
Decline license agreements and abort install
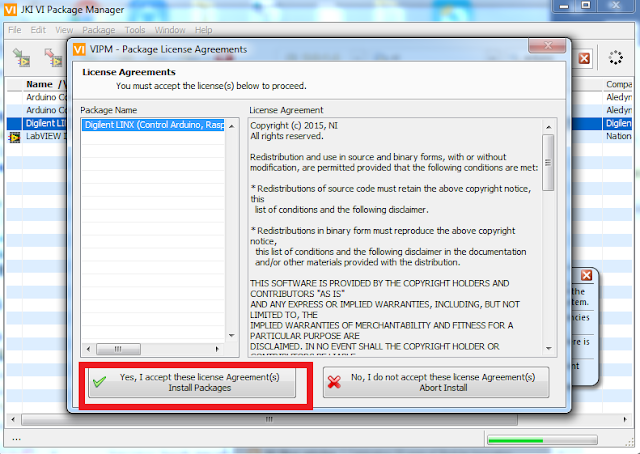coord(436,383)
